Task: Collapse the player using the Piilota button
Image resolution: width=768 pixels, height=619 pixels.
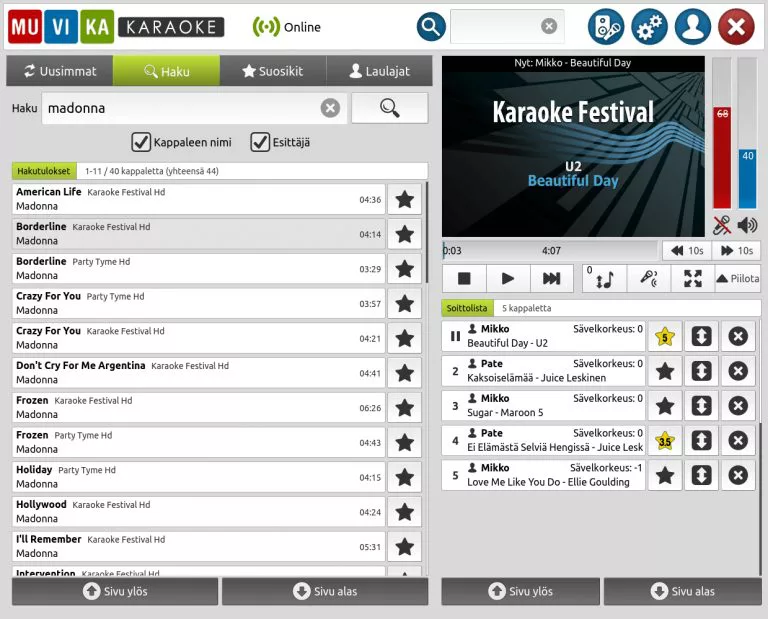Action: click(x=737, y=279)
